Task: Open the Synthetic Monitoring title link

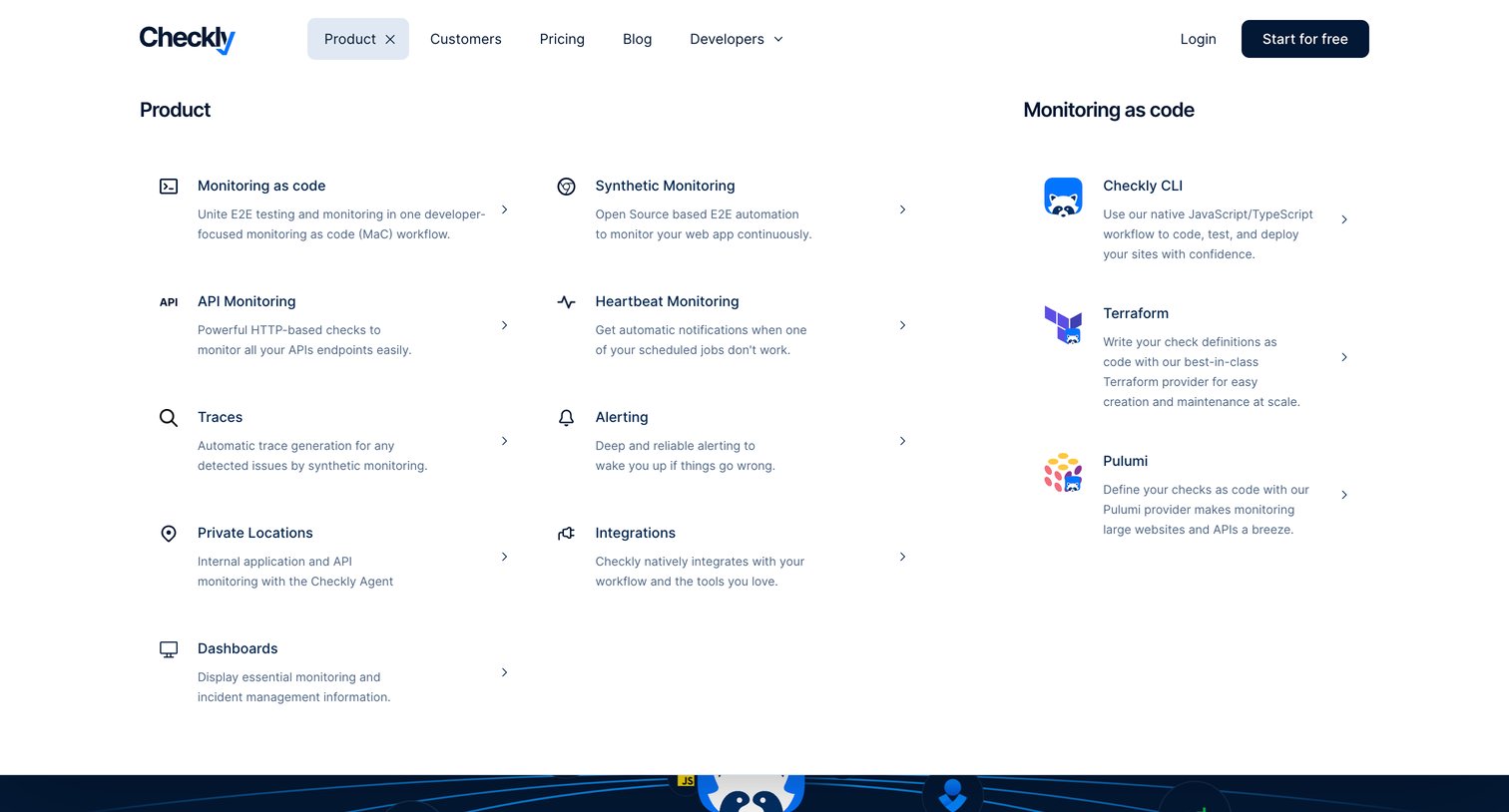Action: click(665, 186)
